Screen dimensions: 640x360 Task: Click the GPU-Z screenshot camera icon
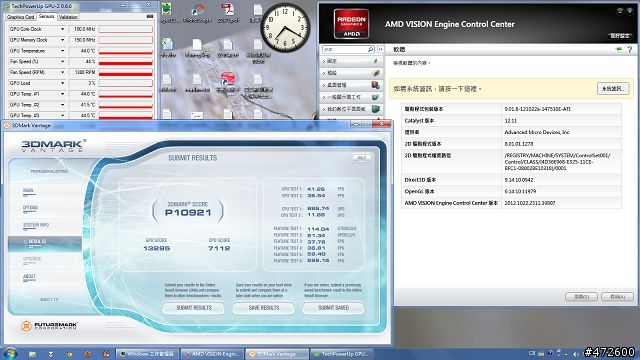(150, 16)
